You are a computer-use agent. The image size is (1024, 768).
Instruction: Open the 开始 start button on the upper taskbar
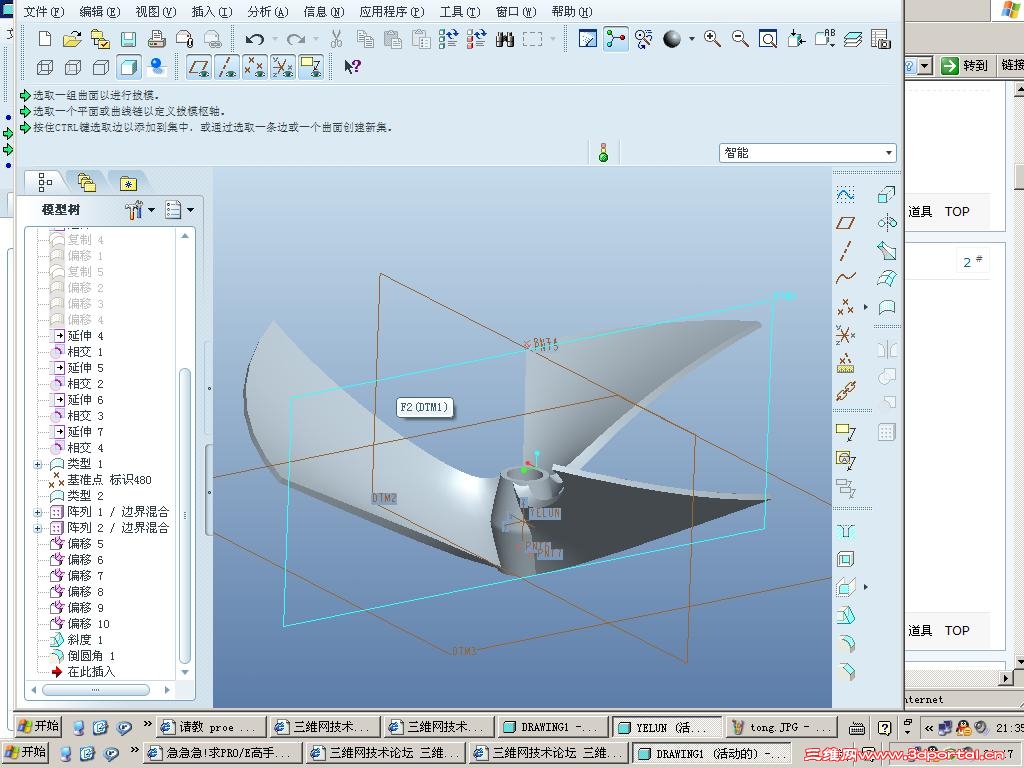point(38,726)
